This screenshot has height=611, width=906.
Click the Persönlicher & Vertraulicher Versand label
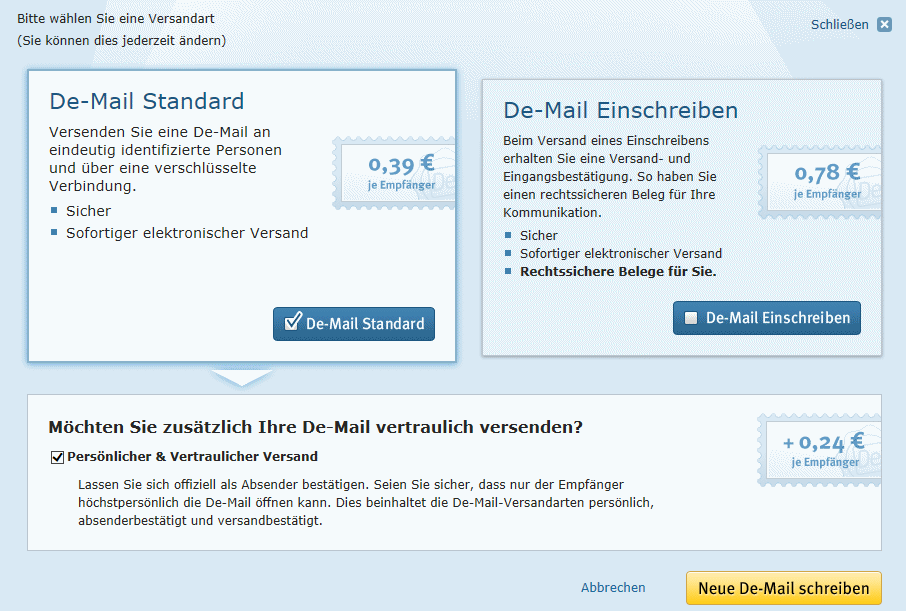pyautogui.click(x=192, y=457)
